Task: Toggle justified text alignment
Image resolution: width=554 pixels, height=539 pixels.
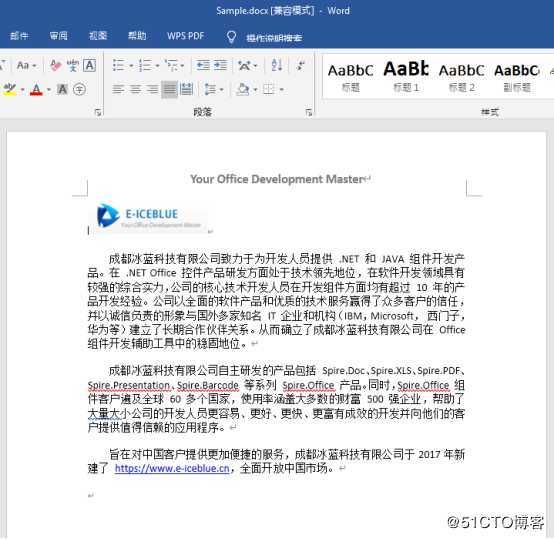Action: point(169,89)
